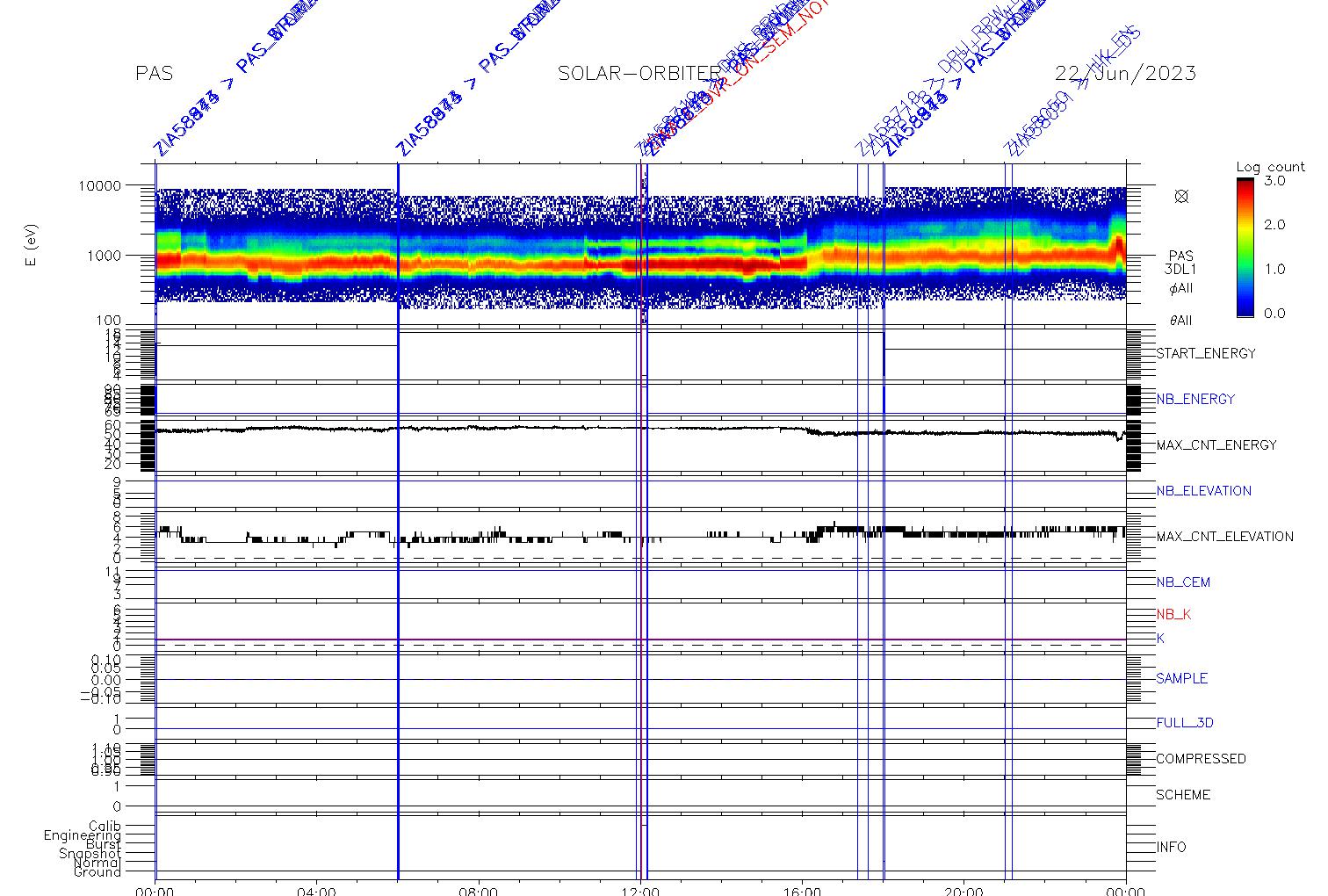Click the blue K panel label
The image size is (1328, 896).
[1160, 639]
